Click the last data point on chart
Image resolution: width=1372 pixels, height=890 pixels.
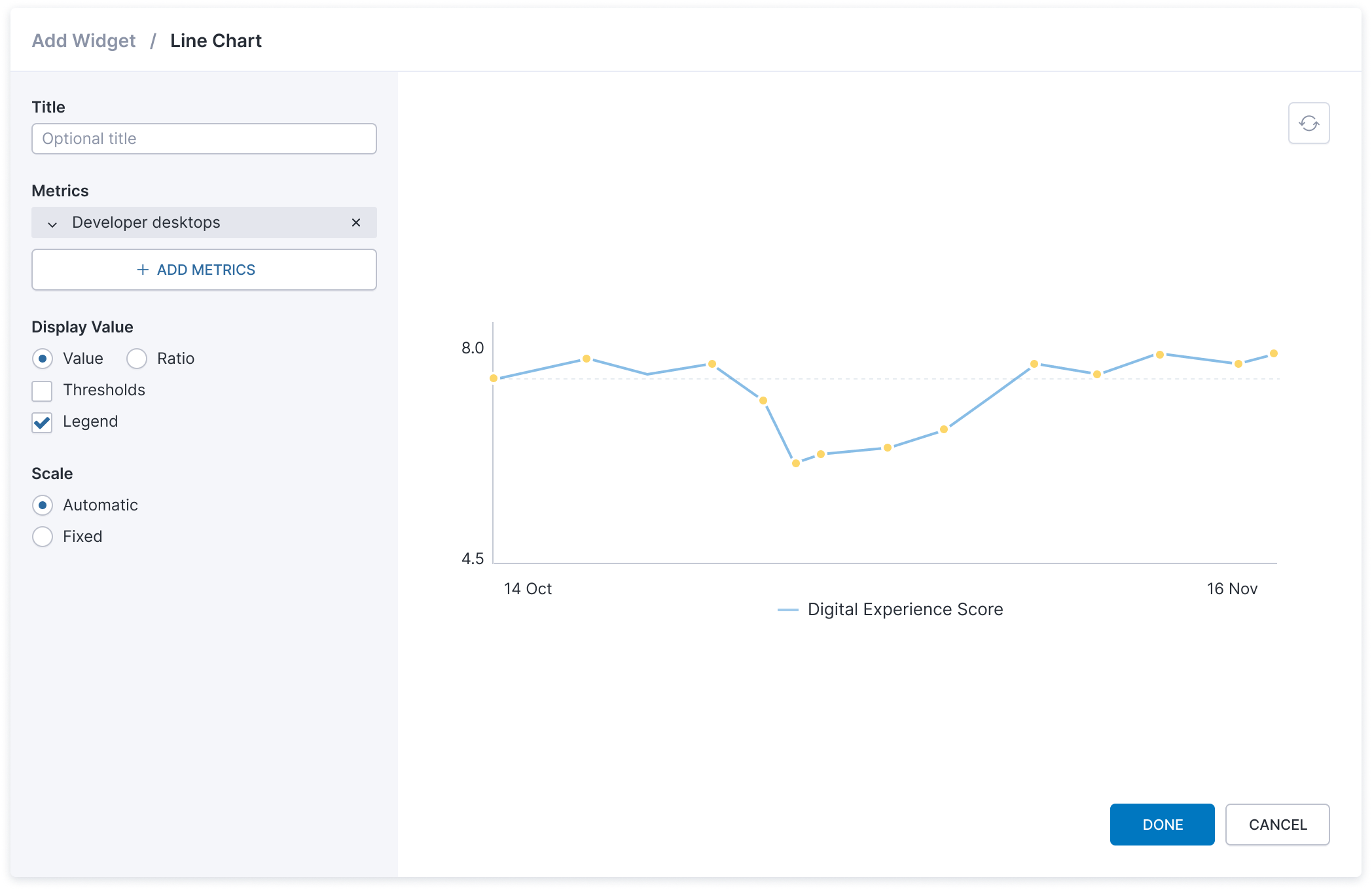point(1274,353)
